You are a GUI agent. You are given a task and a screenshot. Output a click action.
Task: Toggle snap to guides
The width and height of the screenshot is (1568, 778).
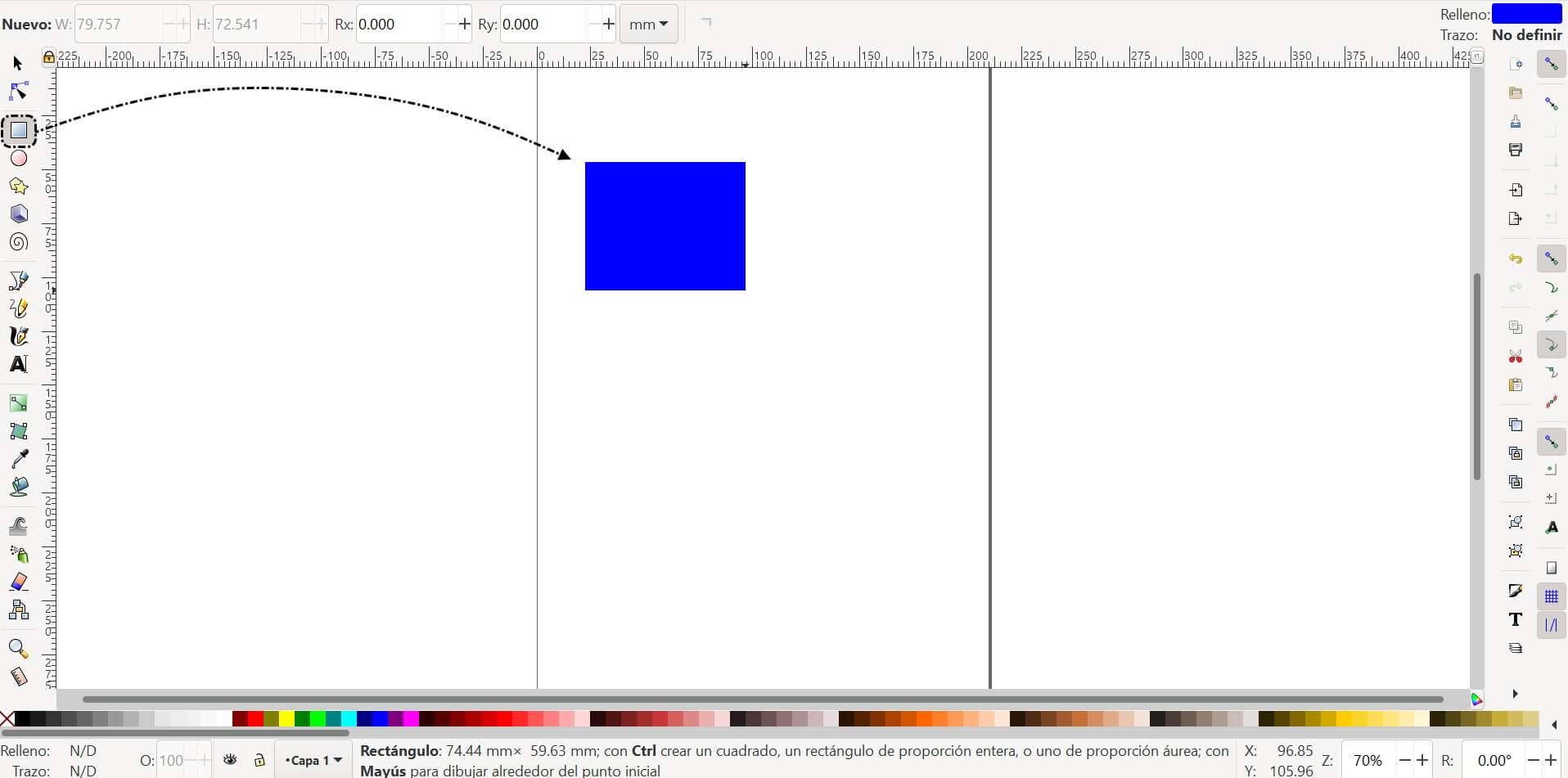1551,625
